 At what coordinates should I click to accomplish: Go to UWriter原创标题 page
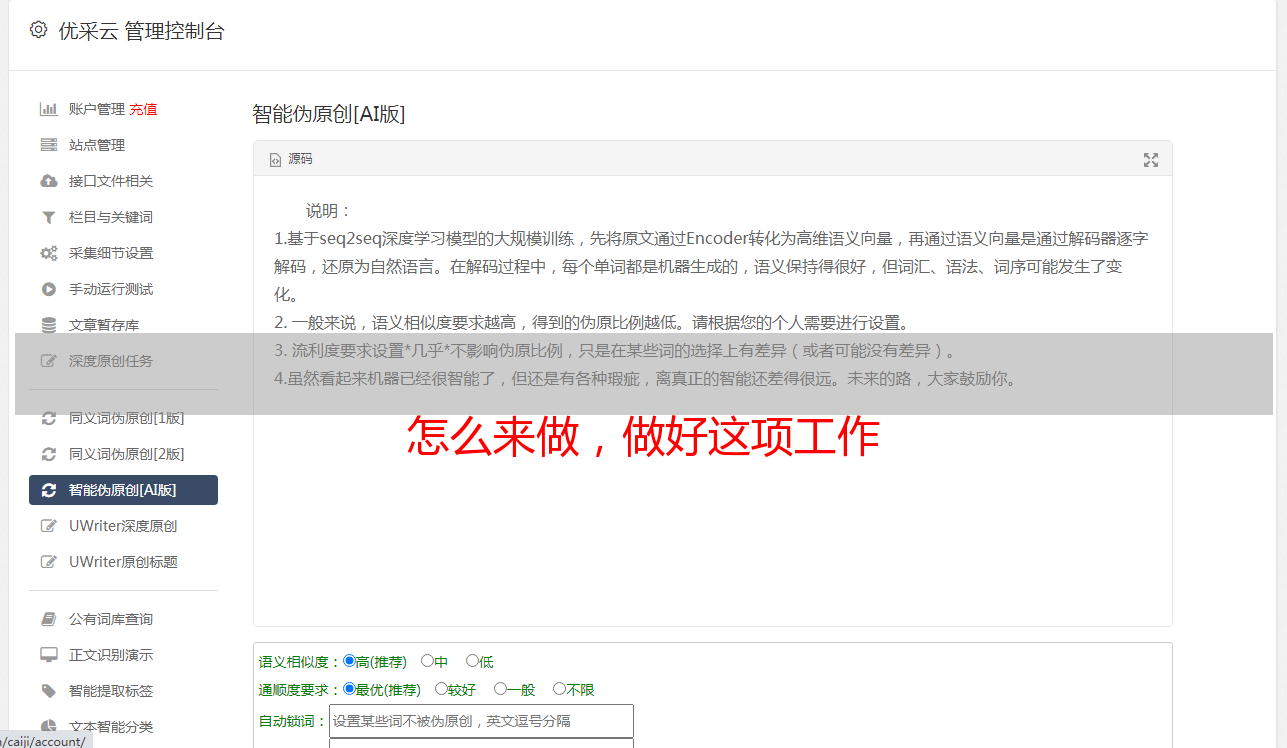123,562
